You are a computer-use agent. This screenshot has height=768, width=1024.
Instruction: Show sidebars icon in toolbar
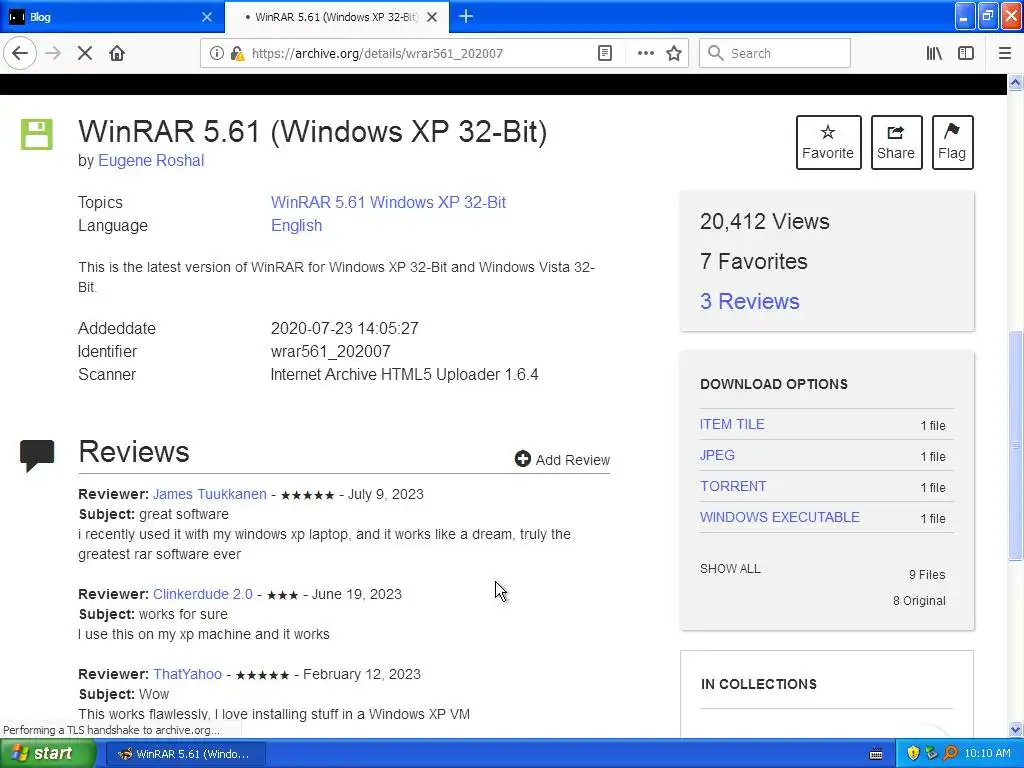click(x=966, y=53)
